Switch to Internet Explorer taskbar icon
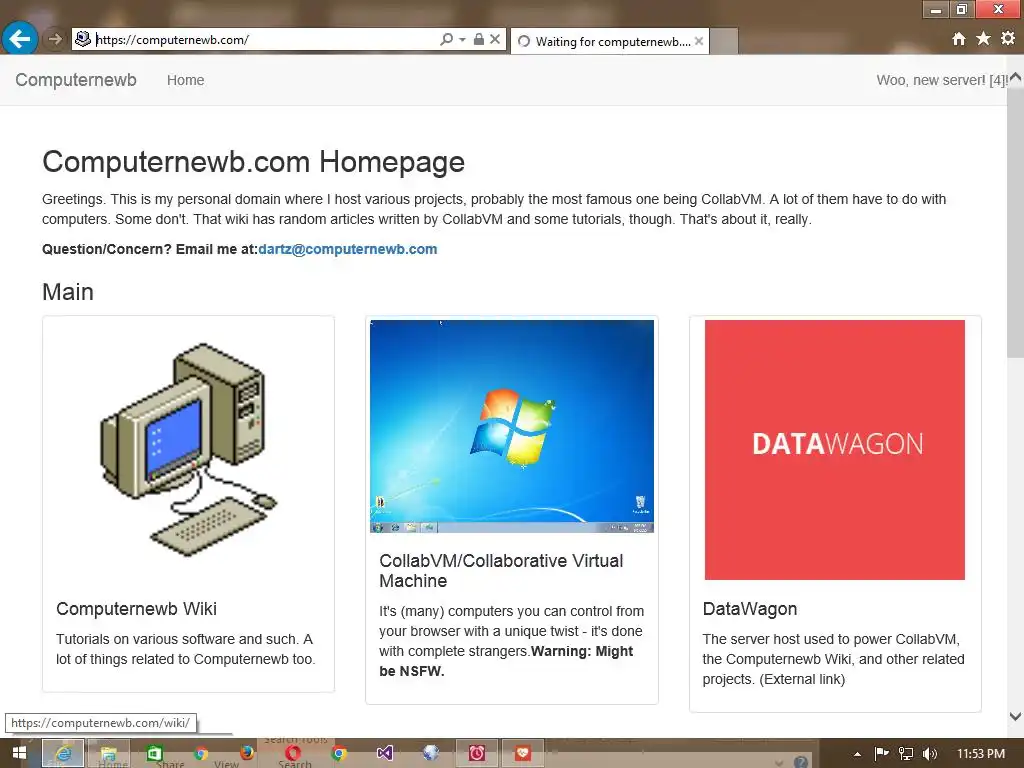Image resolution: width=1024 pixels, height=768 pixels. point(63,753)
